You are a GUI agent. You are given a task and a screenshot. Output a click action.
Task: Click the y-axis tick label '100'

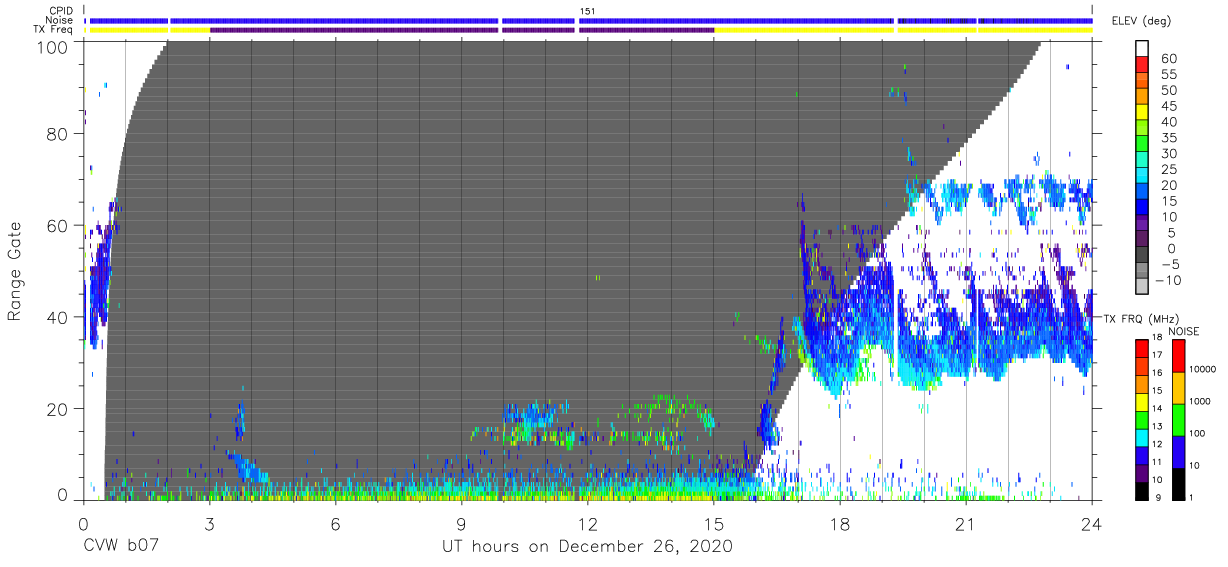54,46
